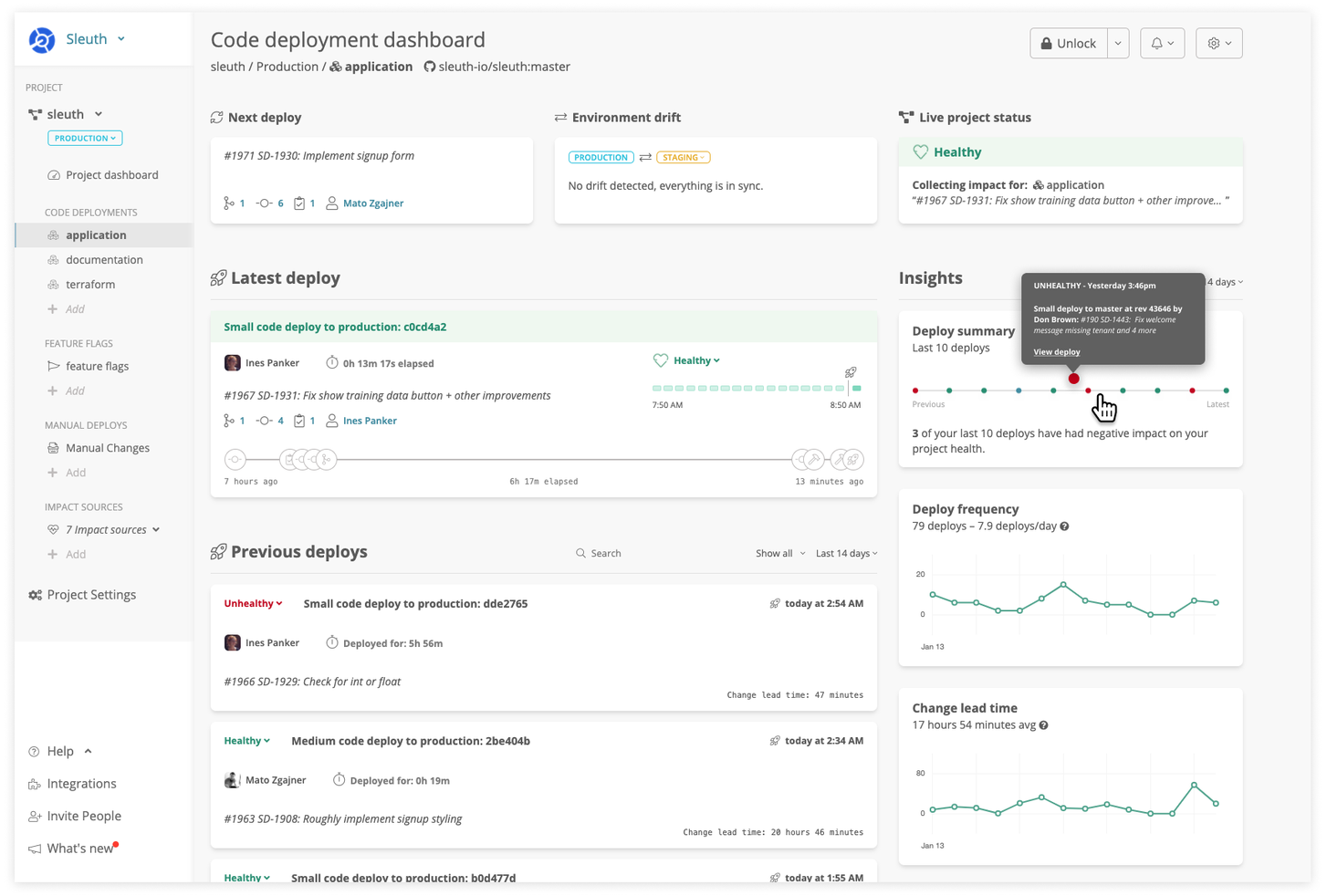Open Unhealthy status dropdown for dde2765
The height and width of the screenshot is (896, 1327).
[x=253, y=603]
